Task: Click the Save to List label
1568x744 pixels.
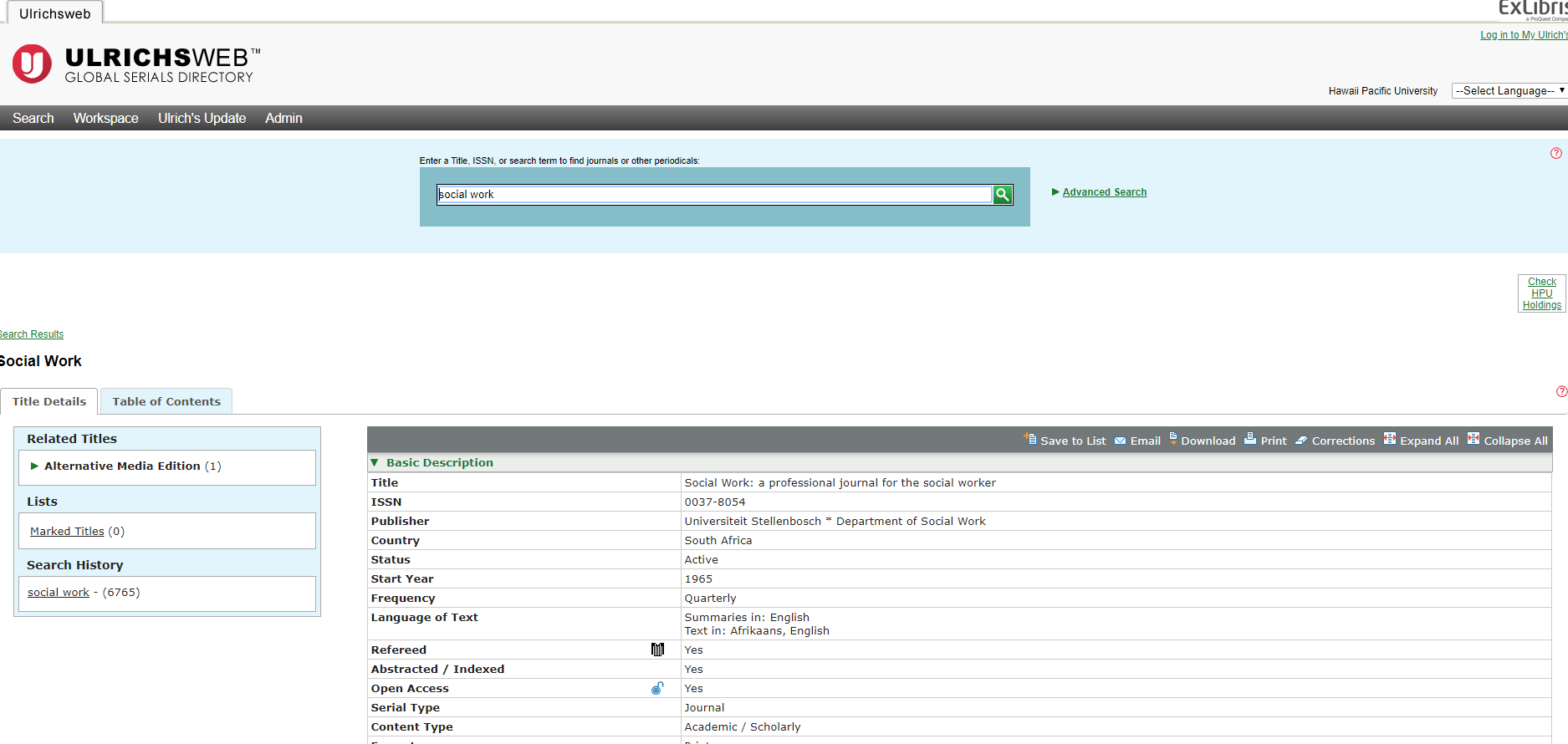Action: click(x=1073, y=441)
